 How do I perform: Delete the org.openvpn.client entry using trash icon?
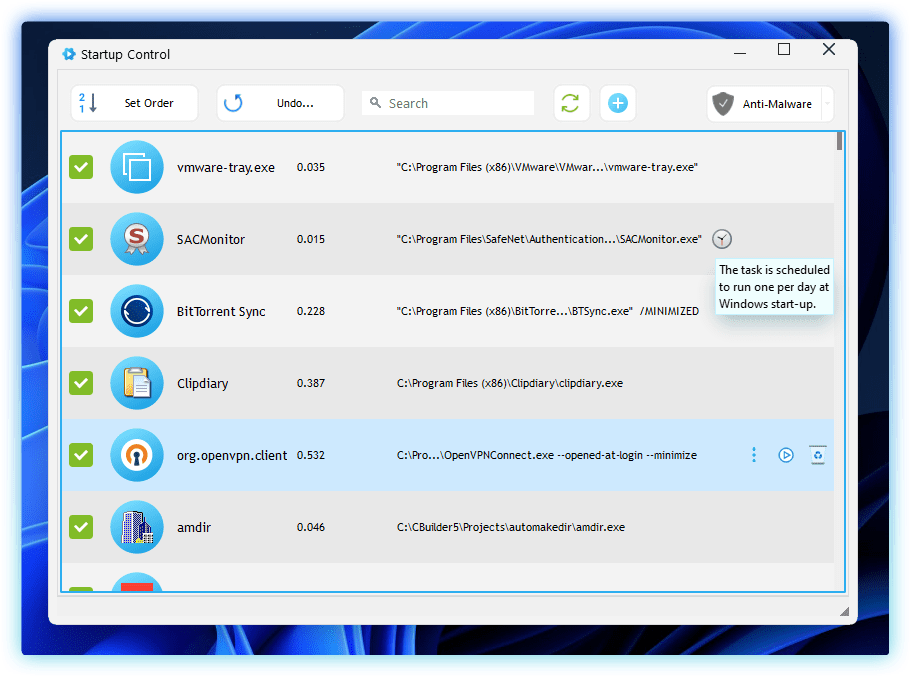(818, 455)
